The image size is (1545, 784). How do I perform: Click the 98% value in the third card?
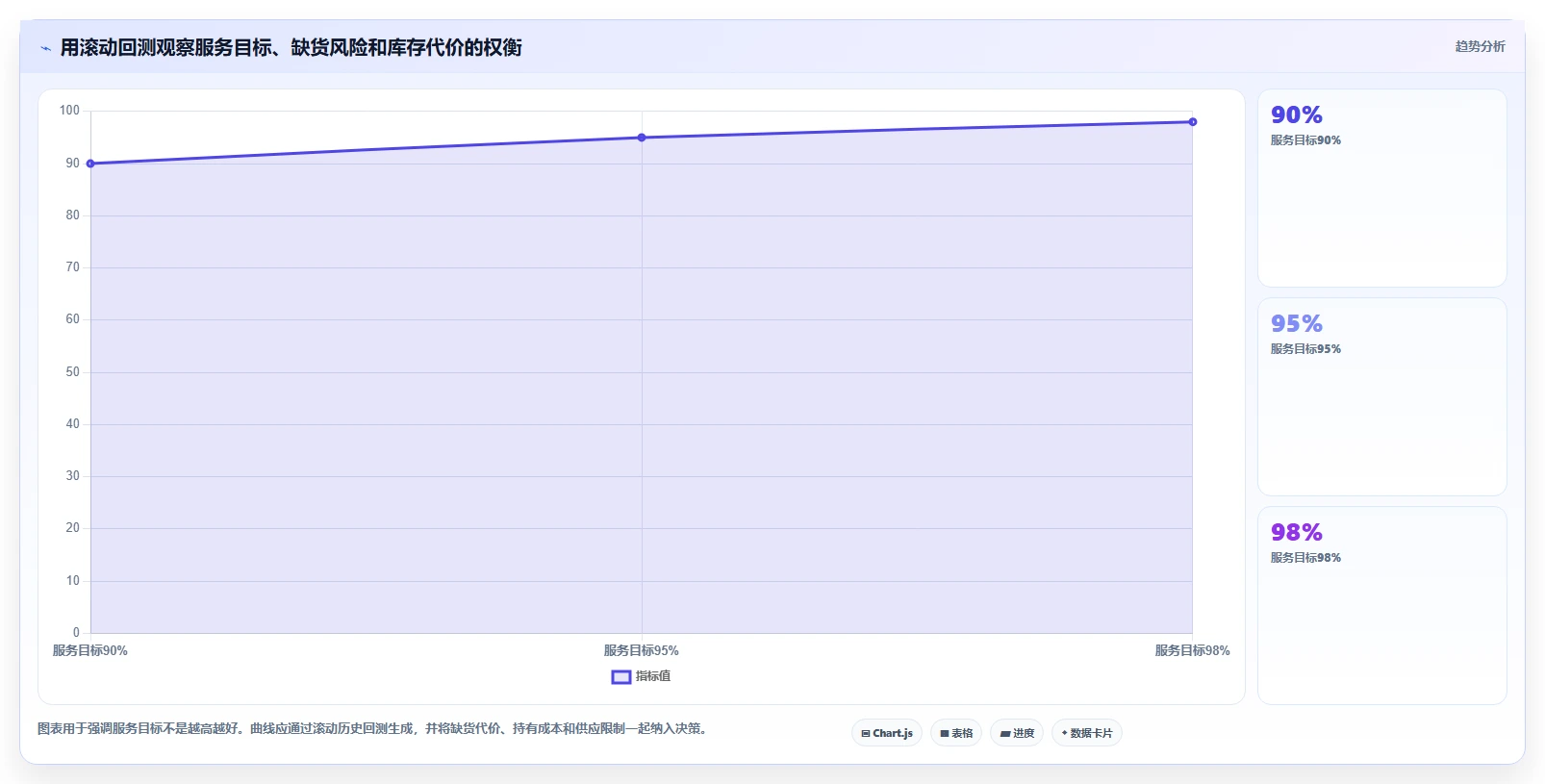click(1297, 533)
